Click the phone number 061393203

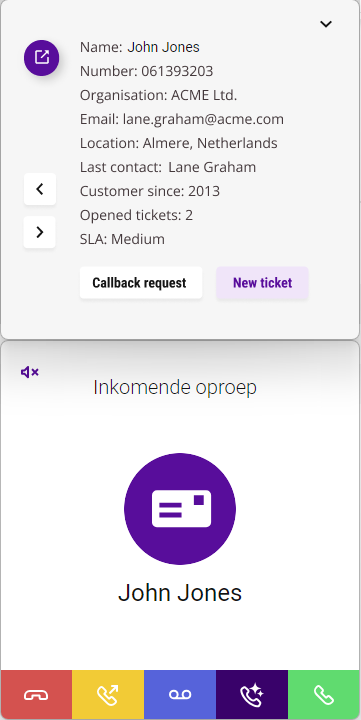(177, 71)
